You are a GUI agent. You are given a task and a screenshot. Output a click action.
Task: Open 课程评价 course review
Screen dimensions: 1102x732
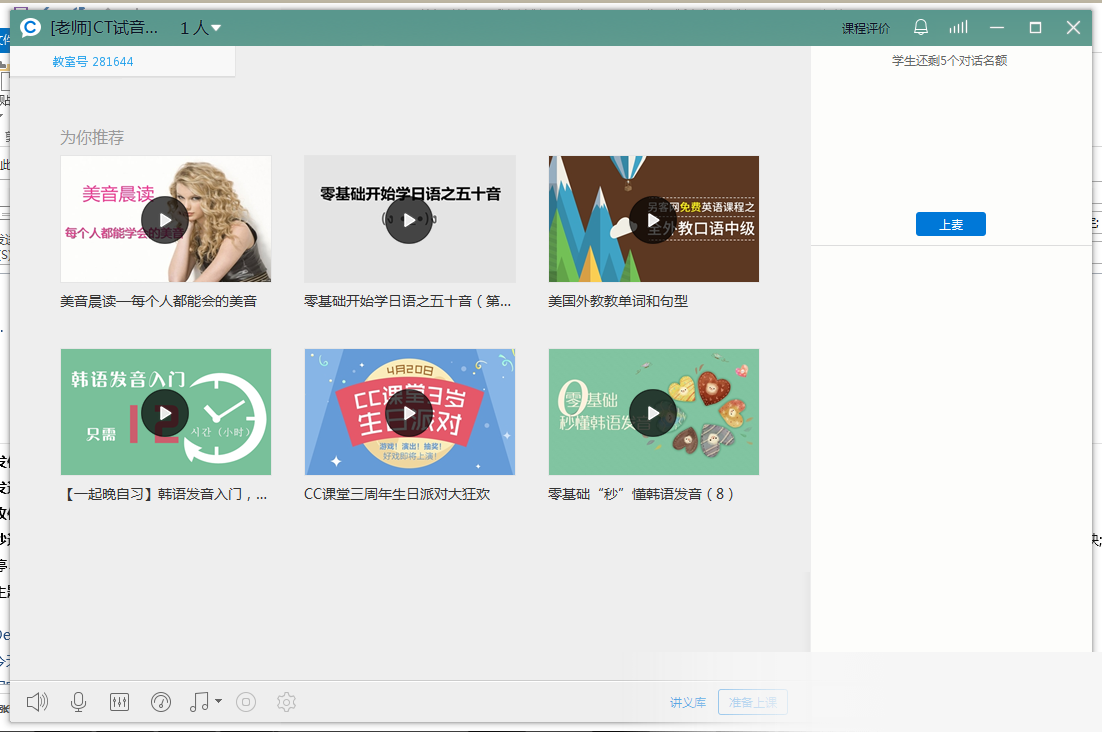coord(866,28)
